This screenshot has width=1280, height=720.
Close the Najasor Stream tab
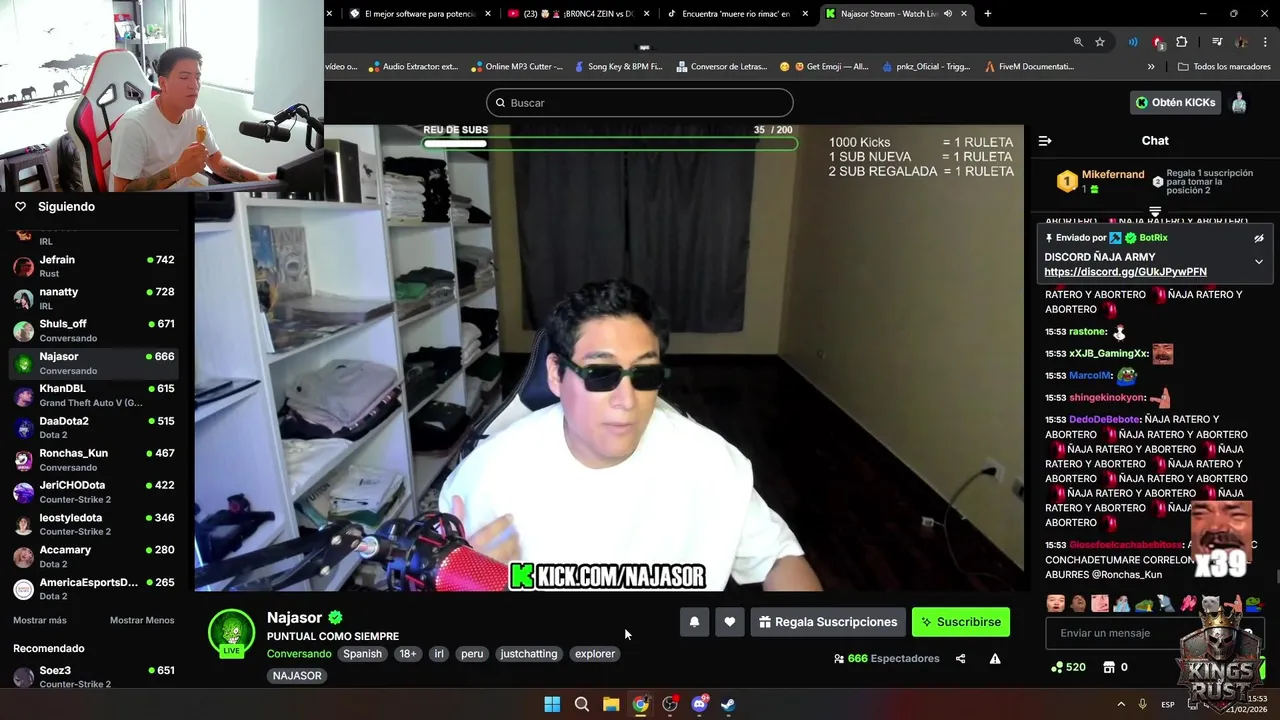(x=964, y=14)
